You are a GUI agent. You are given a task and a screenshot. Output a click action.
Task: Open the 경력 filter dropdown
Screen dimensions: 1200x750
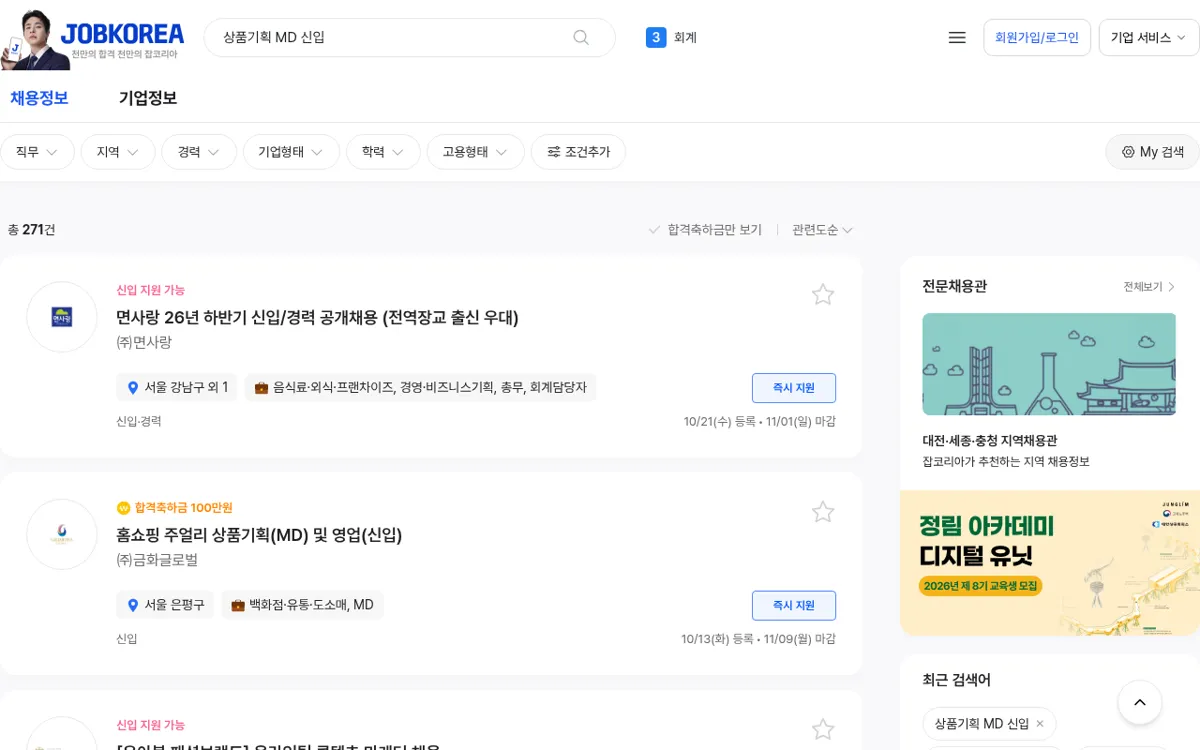click(x=199, y=152)
